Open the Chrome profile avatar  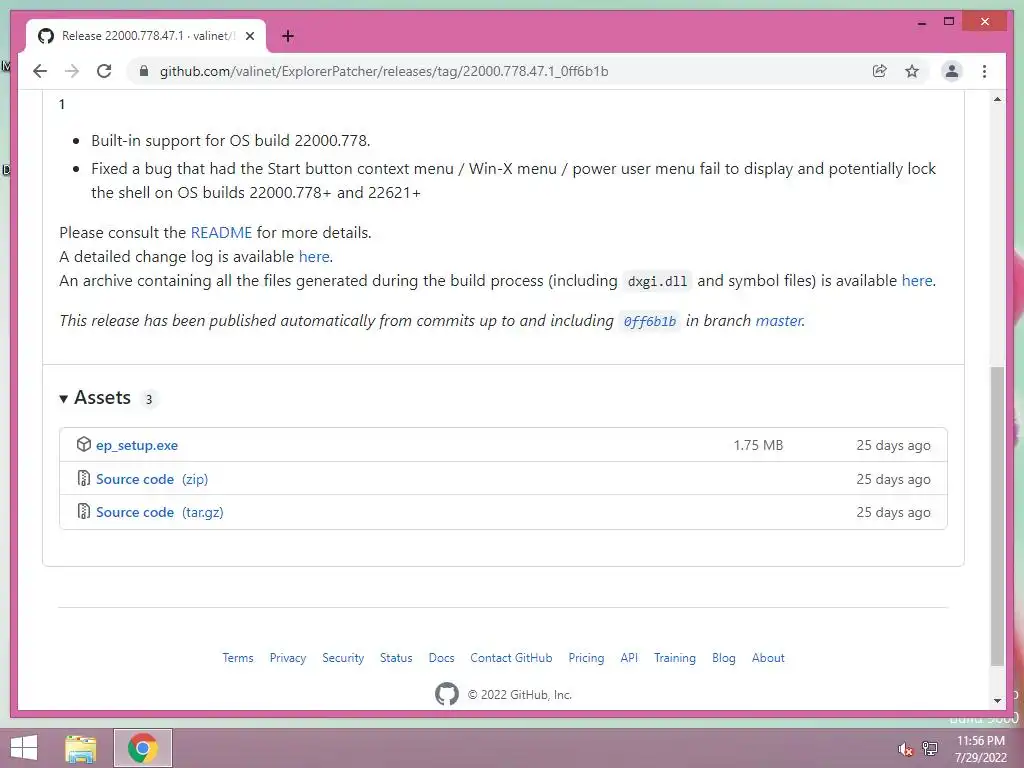[x=952, y=71]
